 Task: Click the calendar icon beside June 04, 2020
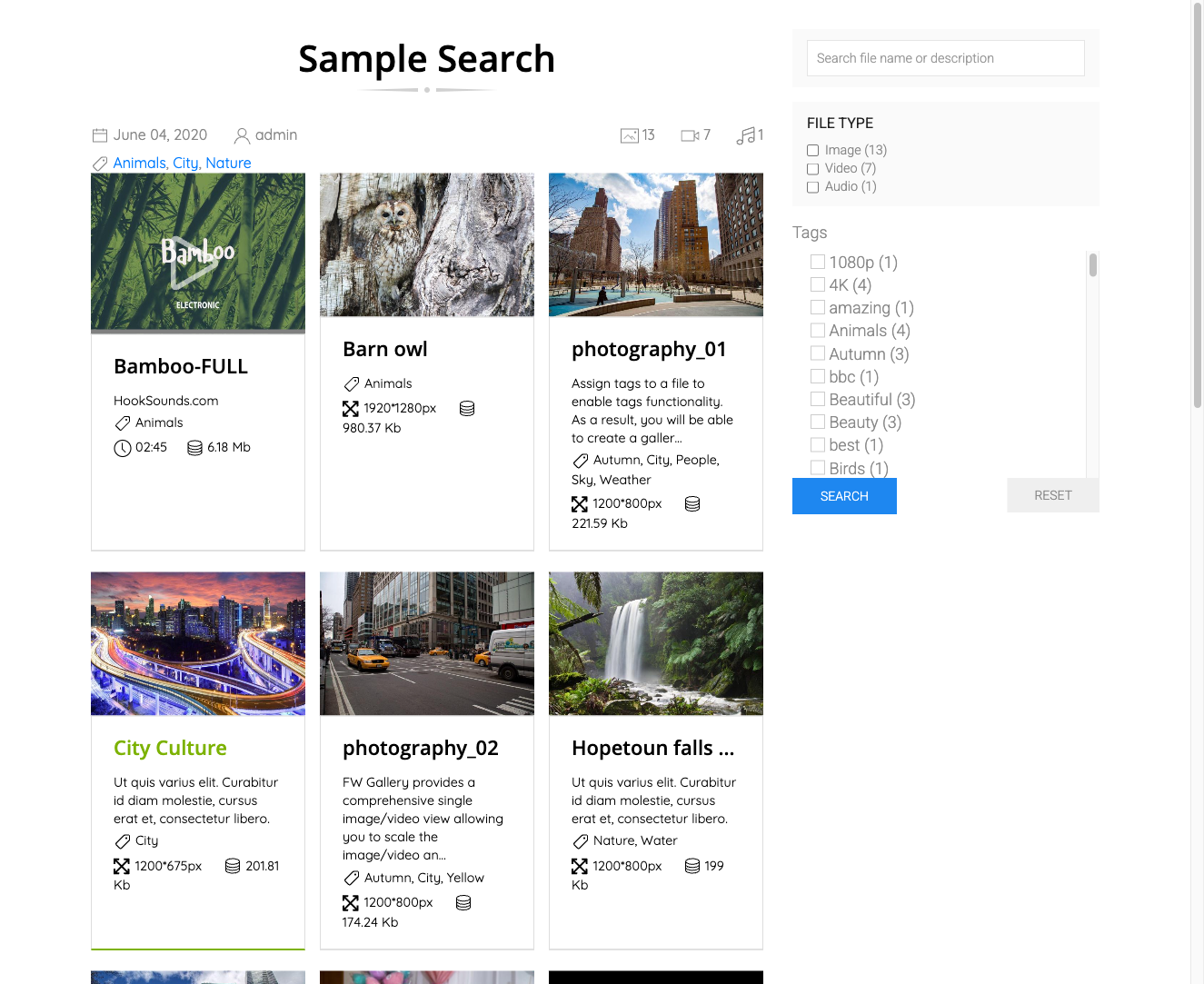[x=100, y=134]
